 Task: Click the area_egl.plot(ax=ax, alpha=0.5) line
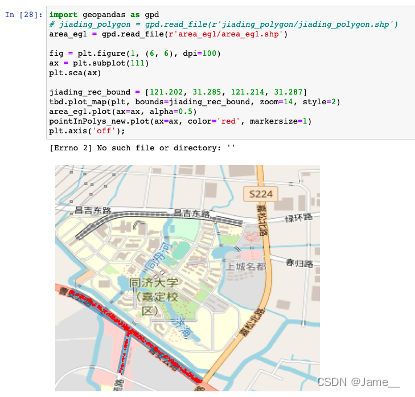(x=123, y=111)
